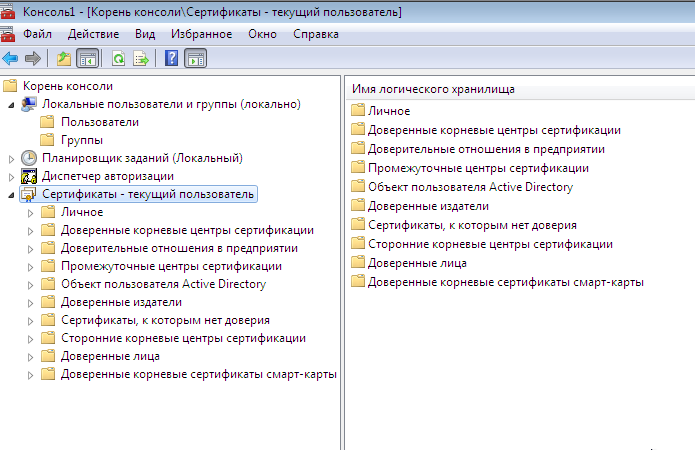The height and width of the screenshot is (450, 695).
Task: Click the red toolbox icon in menu bar
Action: pos(8,34)
